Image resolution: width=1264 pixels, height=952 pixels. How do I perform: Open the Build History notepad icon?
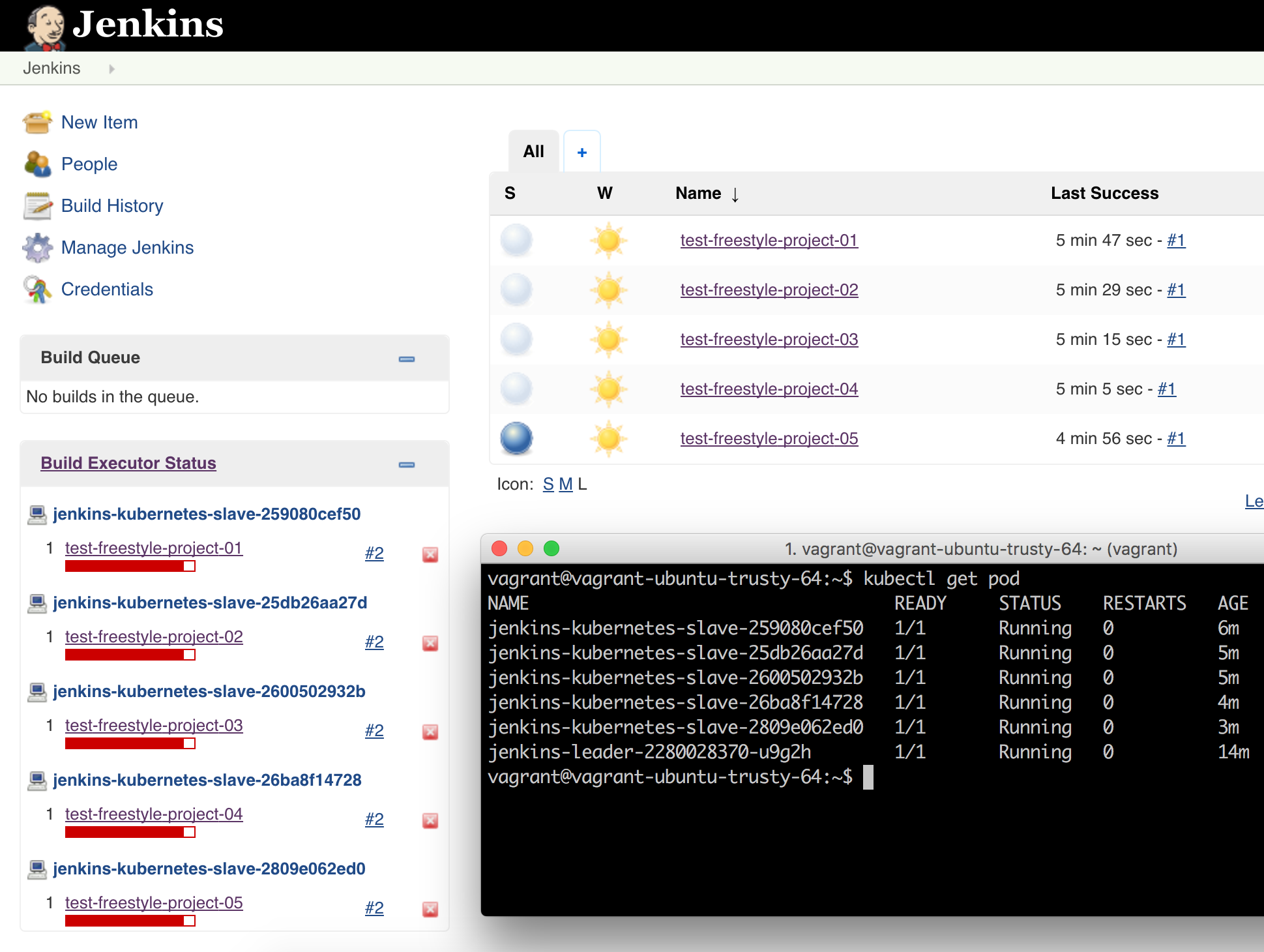37,205
